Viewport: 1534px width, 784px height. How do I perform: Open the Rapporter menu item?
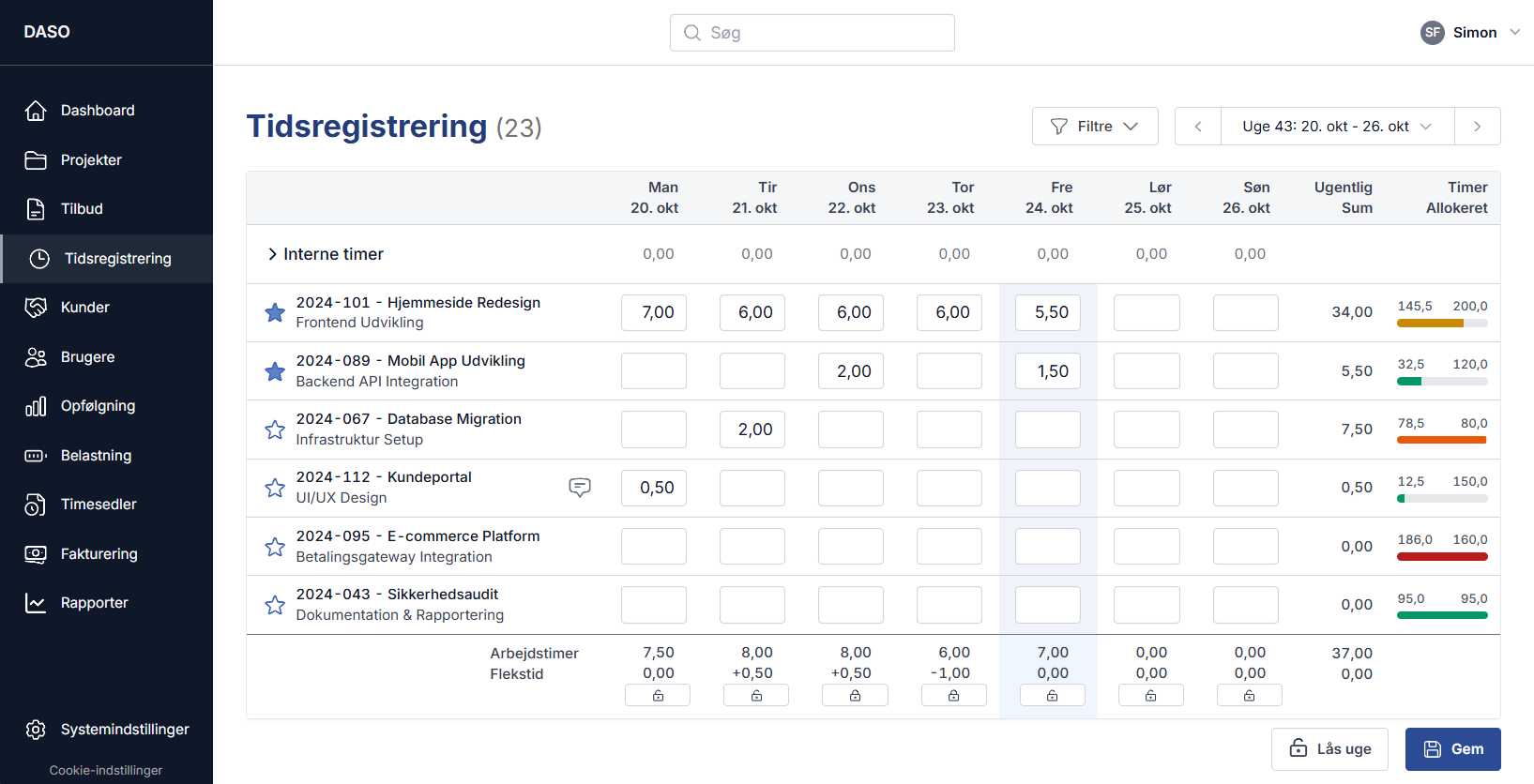tap(94, 603)
